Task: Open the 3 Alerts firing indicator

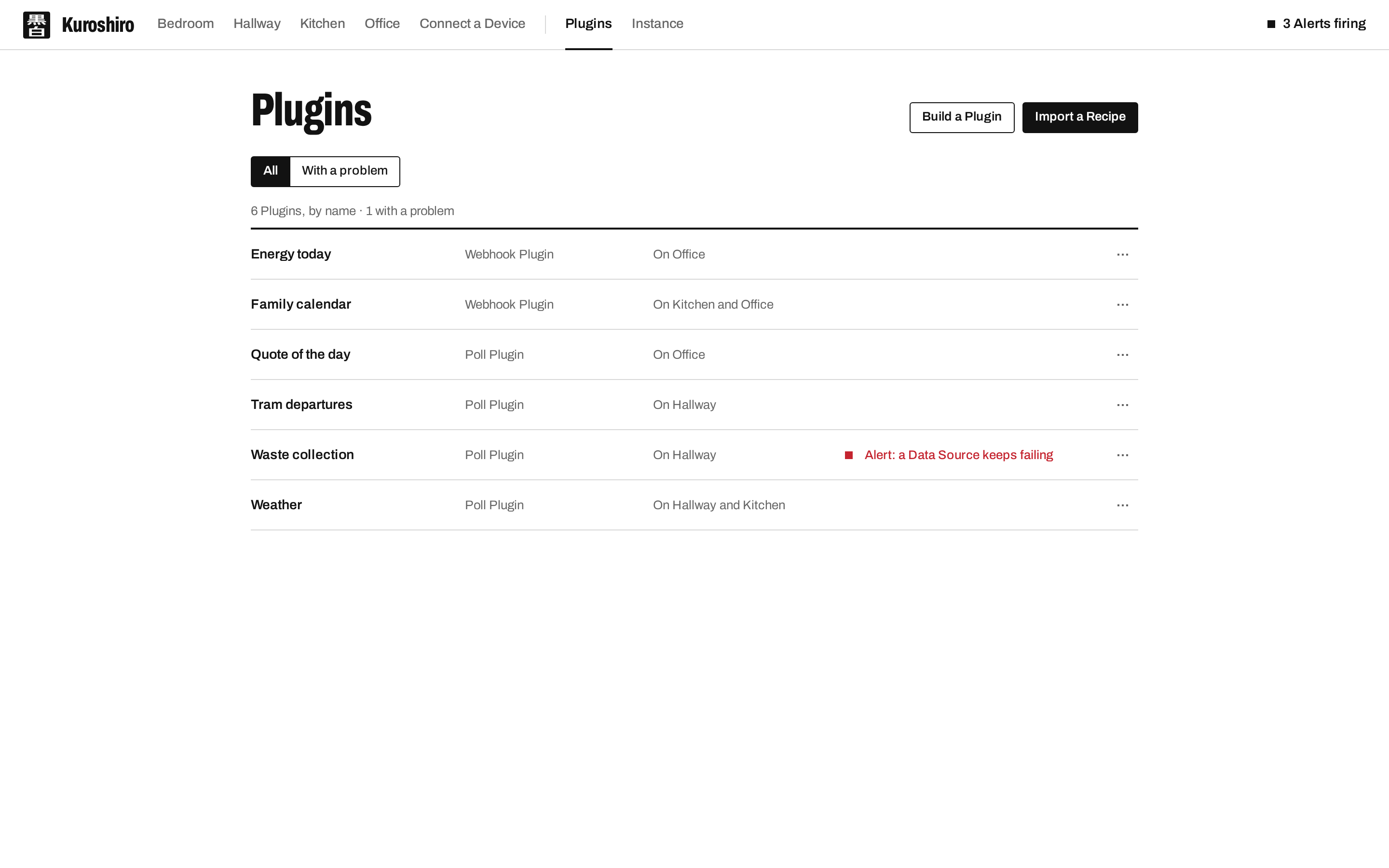Action: tap(1316, 24)
